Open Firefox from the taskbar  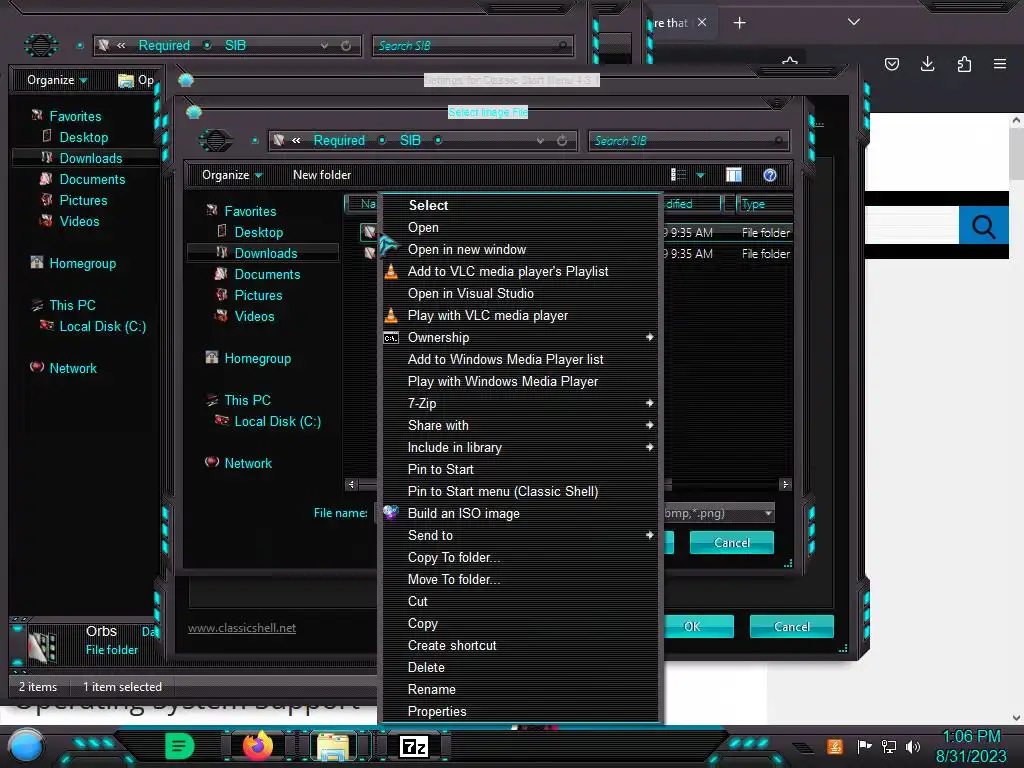coord(257,746)
